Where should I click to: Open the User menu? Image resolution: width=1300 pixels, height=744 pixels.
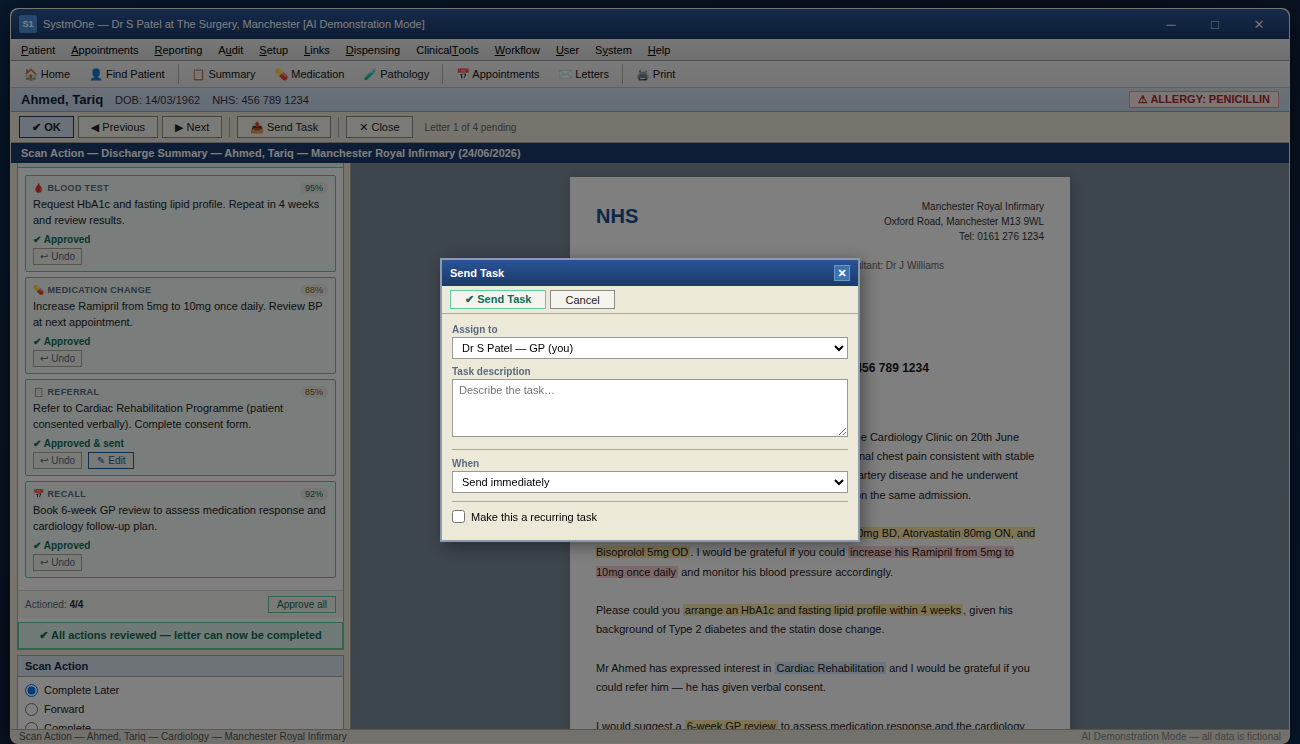click(567, 50)
